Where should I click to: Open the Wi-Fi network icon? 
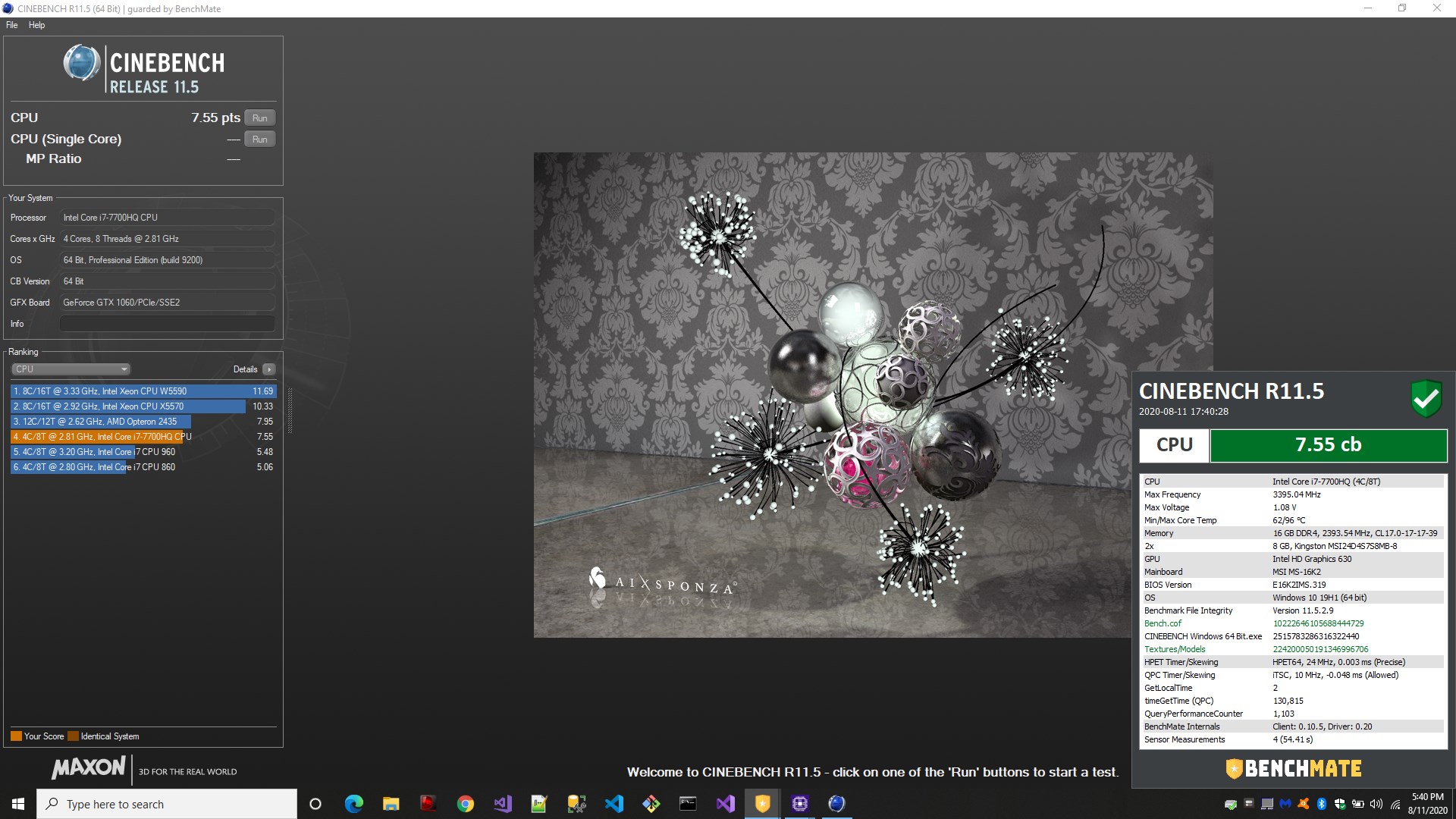1395,804
